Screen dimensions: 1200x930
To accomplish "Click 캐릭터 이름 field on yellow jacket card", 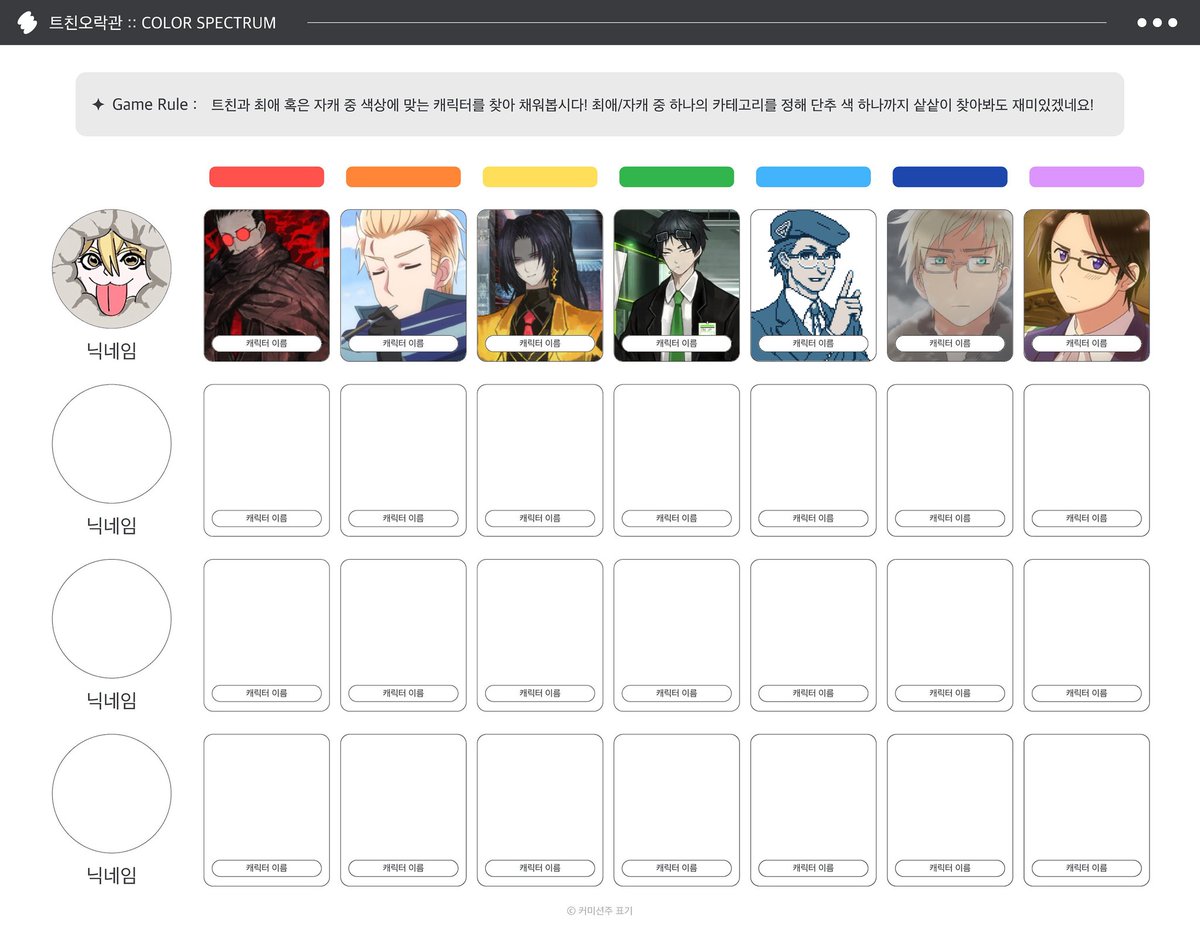I will pos(540,343).
